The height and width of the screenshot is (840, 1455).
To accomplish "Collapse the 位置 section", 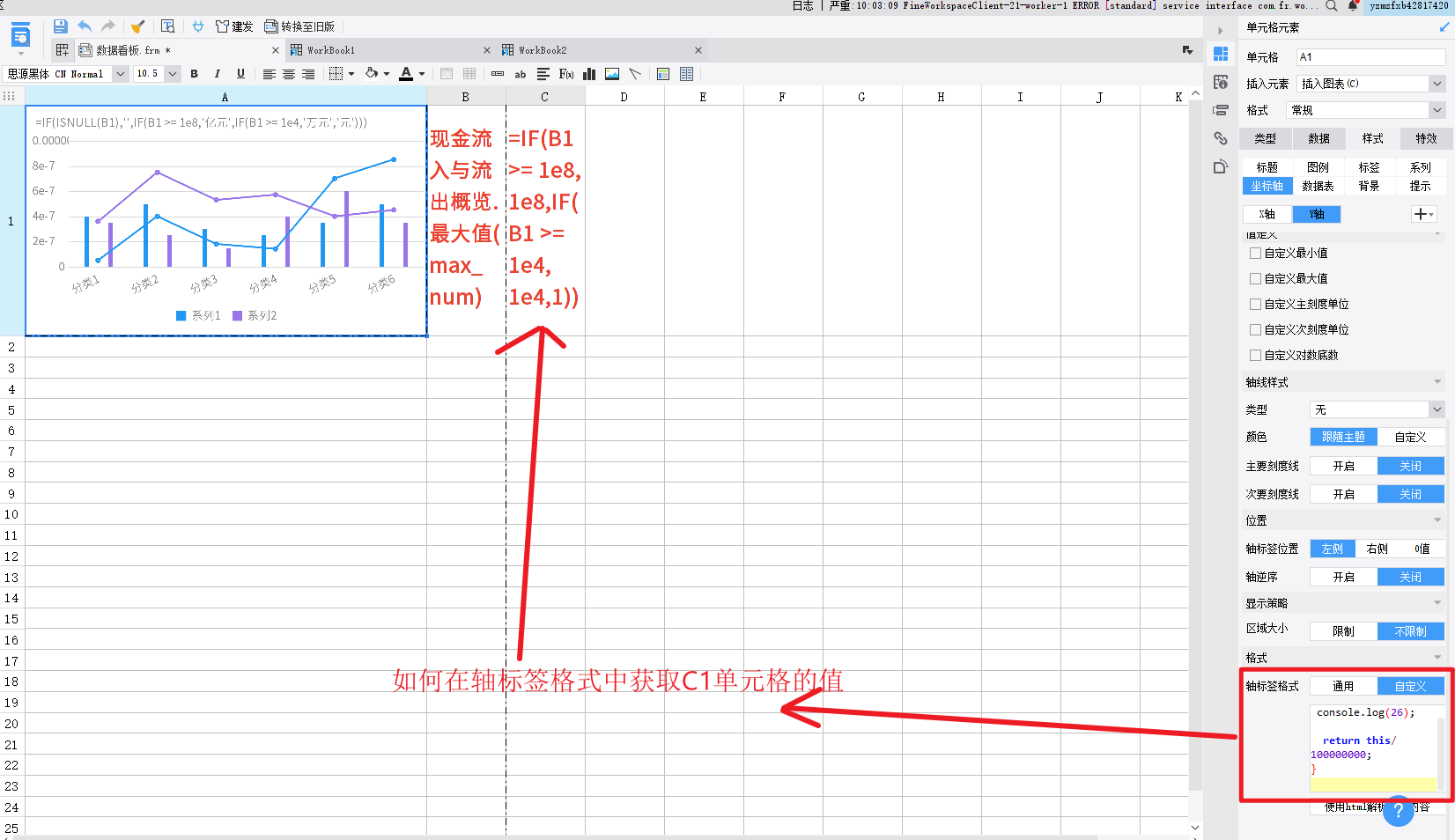I will [1437, 520].
